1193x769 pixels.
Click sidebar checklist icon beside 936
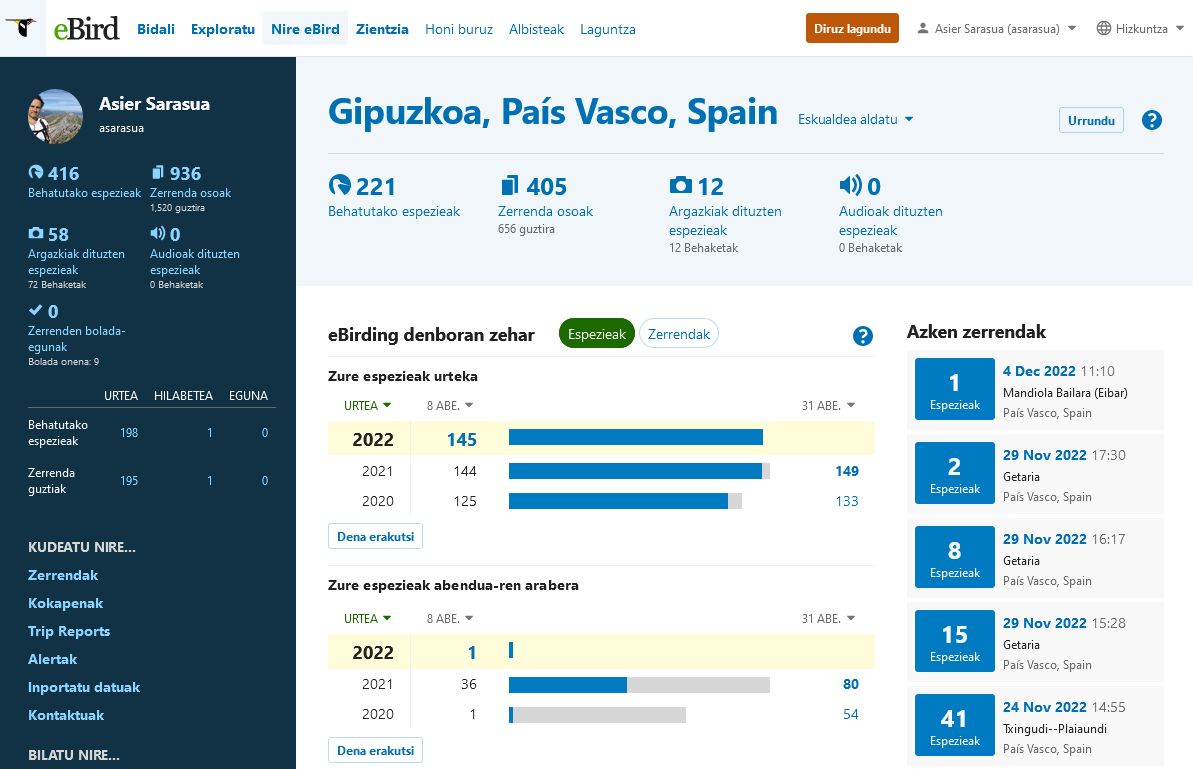pos(157,172)
